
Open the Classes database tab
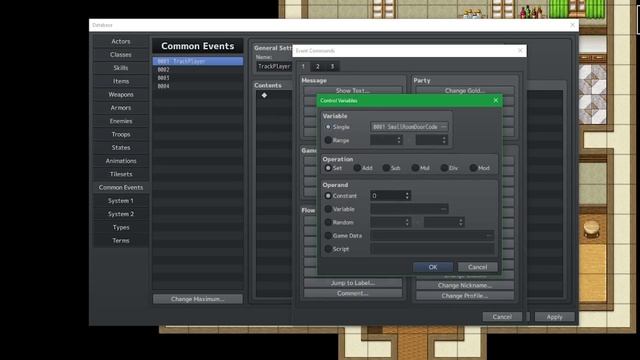pyautogui.click(x=121, y=55)
